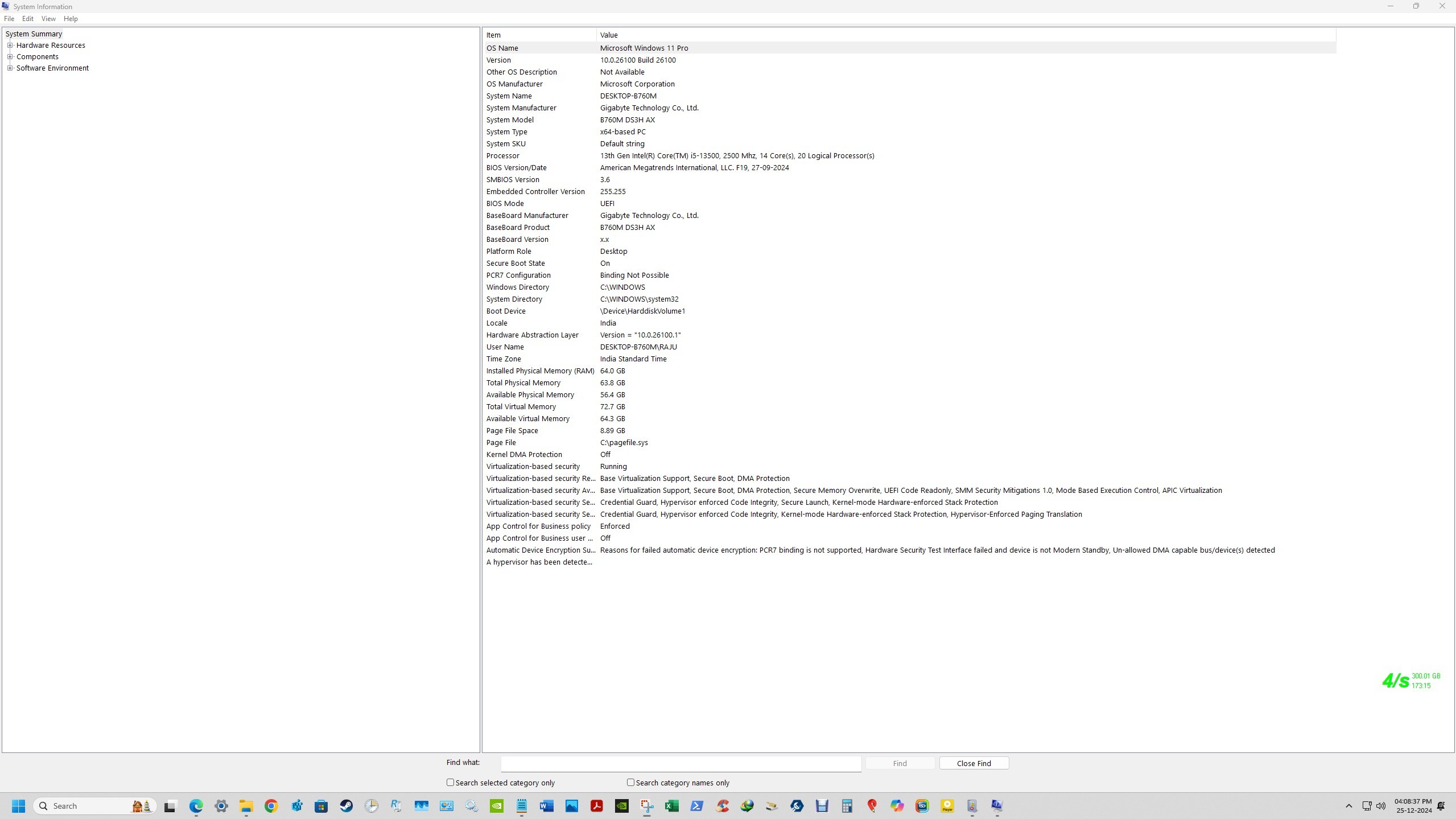The image size is (1456, 819).
Task: Select the Page File Space row
Action: point(909,431)
